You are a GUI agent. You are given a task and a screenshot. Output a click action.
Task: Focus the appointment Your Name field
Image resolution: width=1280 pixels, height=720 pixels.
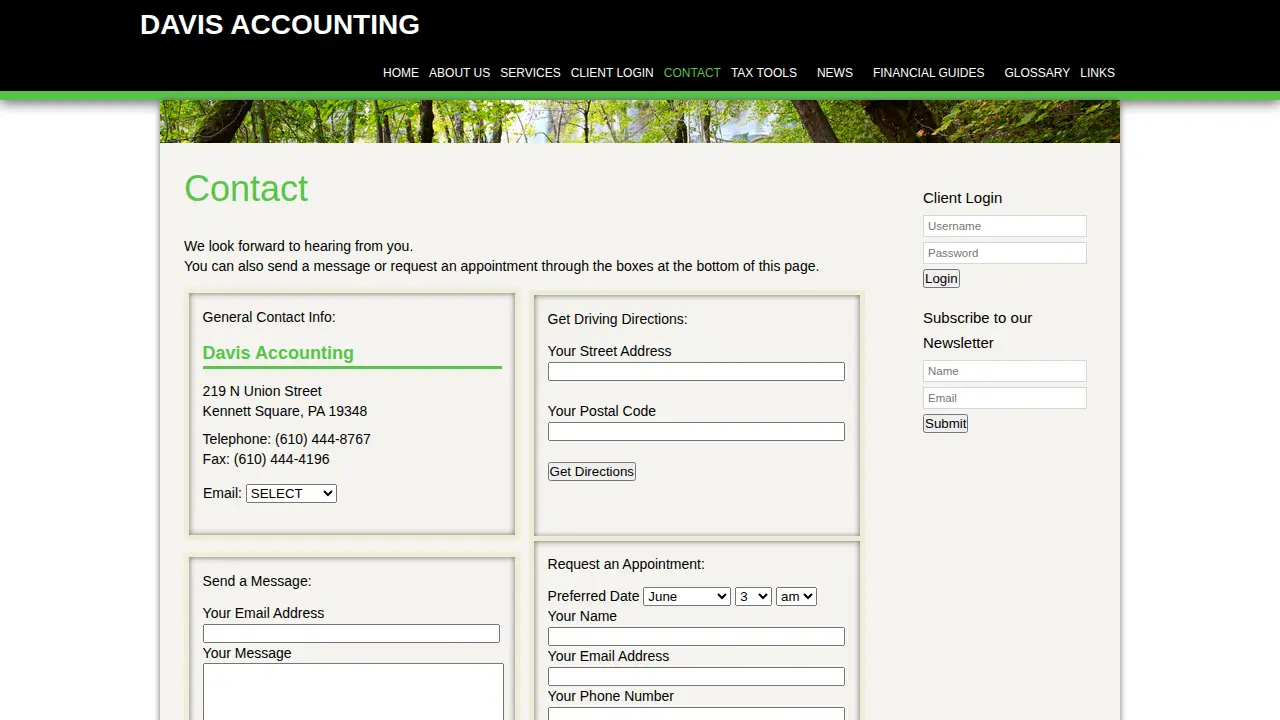(696, 637)
